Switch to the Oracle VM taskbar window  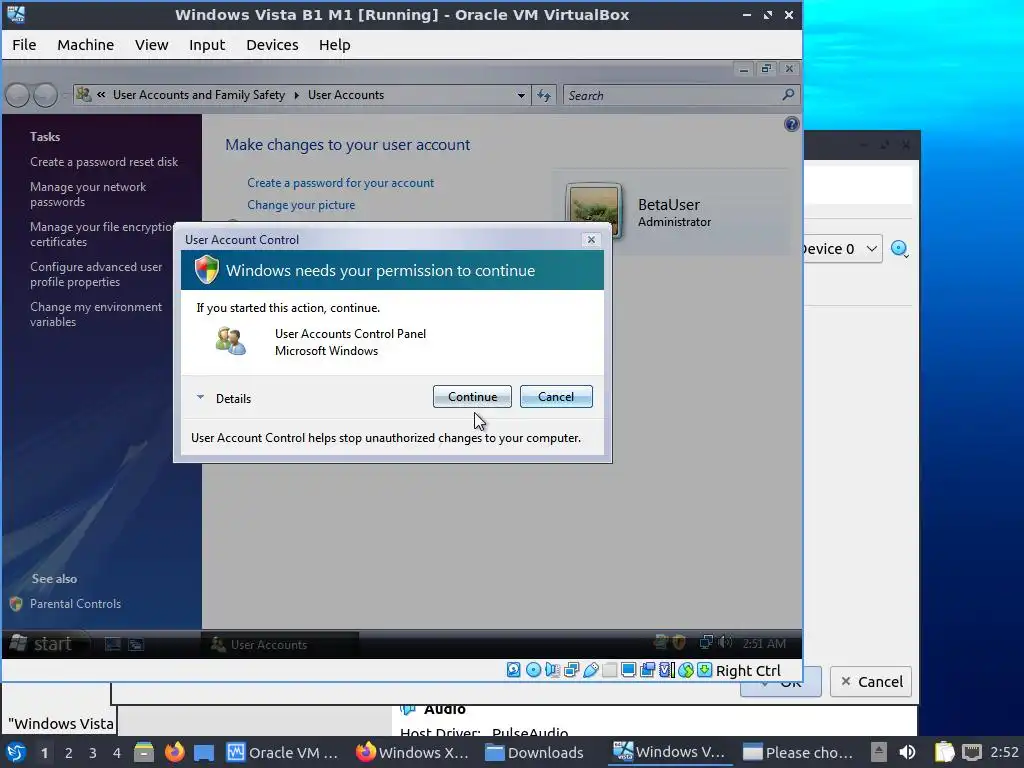point(283,752)
